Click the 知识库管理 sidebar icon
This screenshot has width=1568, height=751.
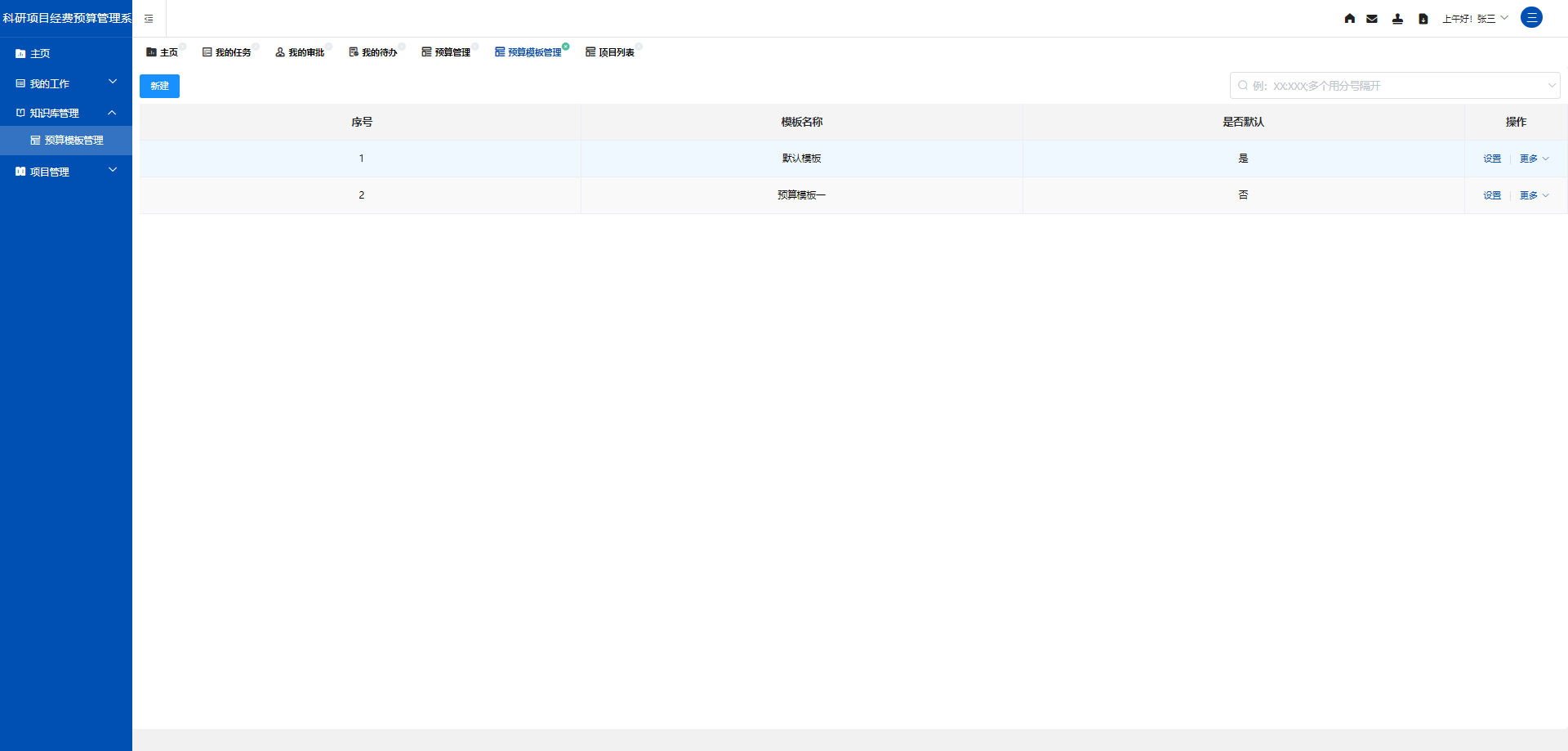click(20, 113)
